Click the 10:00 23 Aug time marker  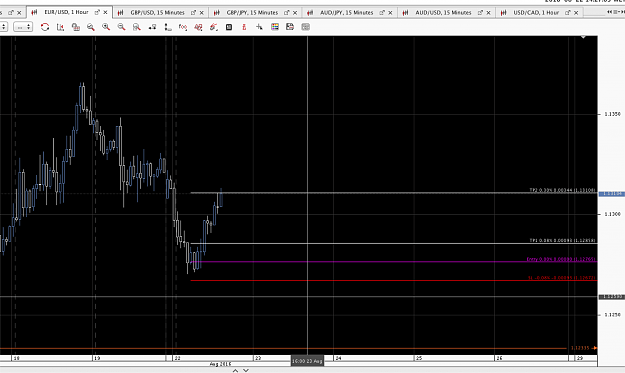coord(307,361)
